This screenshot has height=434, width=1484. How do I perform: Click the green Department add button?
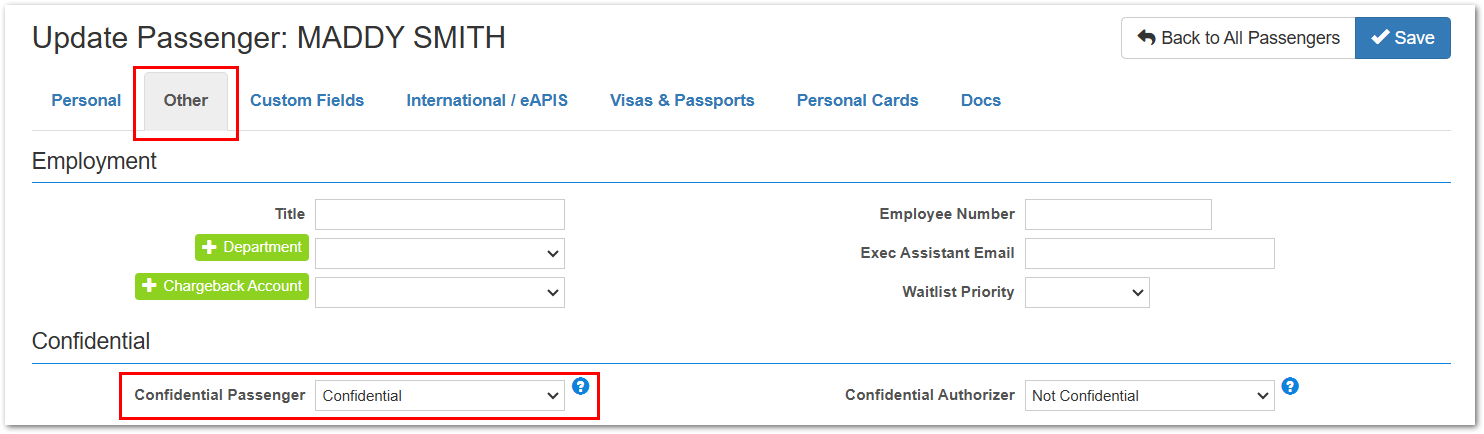[252, 247]
